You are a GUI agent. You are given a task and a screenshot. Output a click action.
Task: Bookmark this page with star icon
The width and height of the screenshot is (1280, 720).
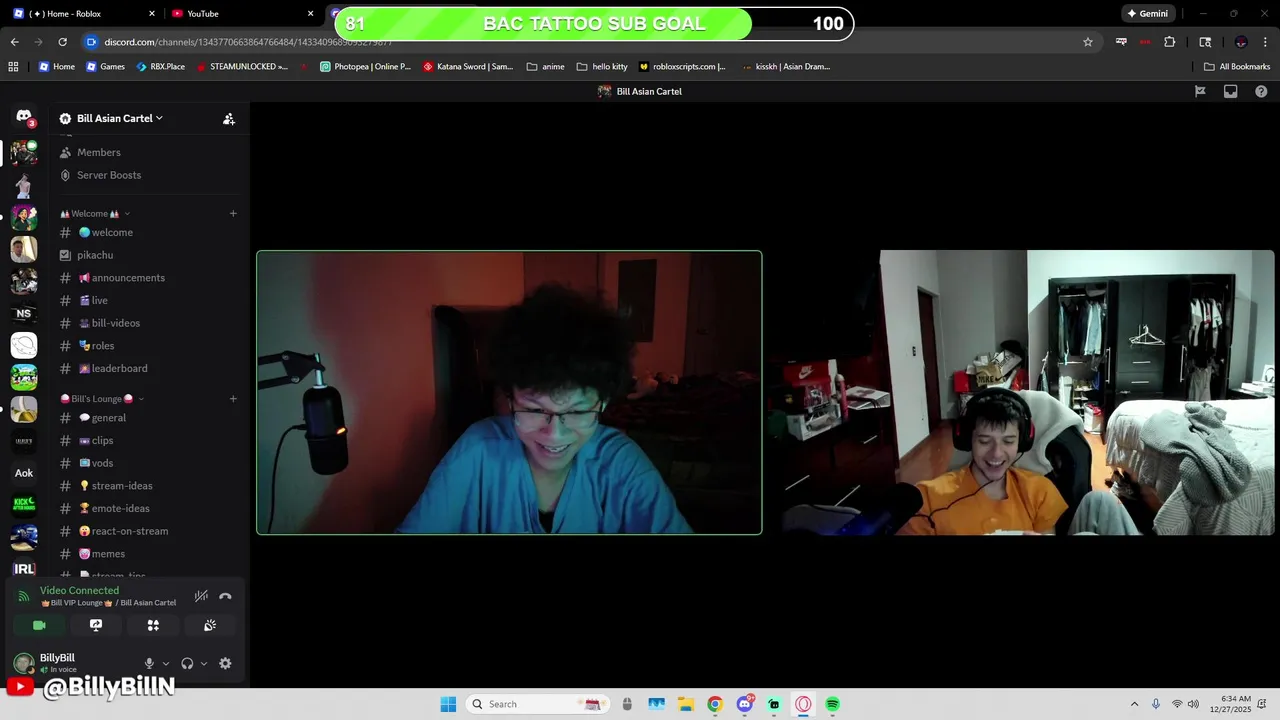pos(1088,42)
